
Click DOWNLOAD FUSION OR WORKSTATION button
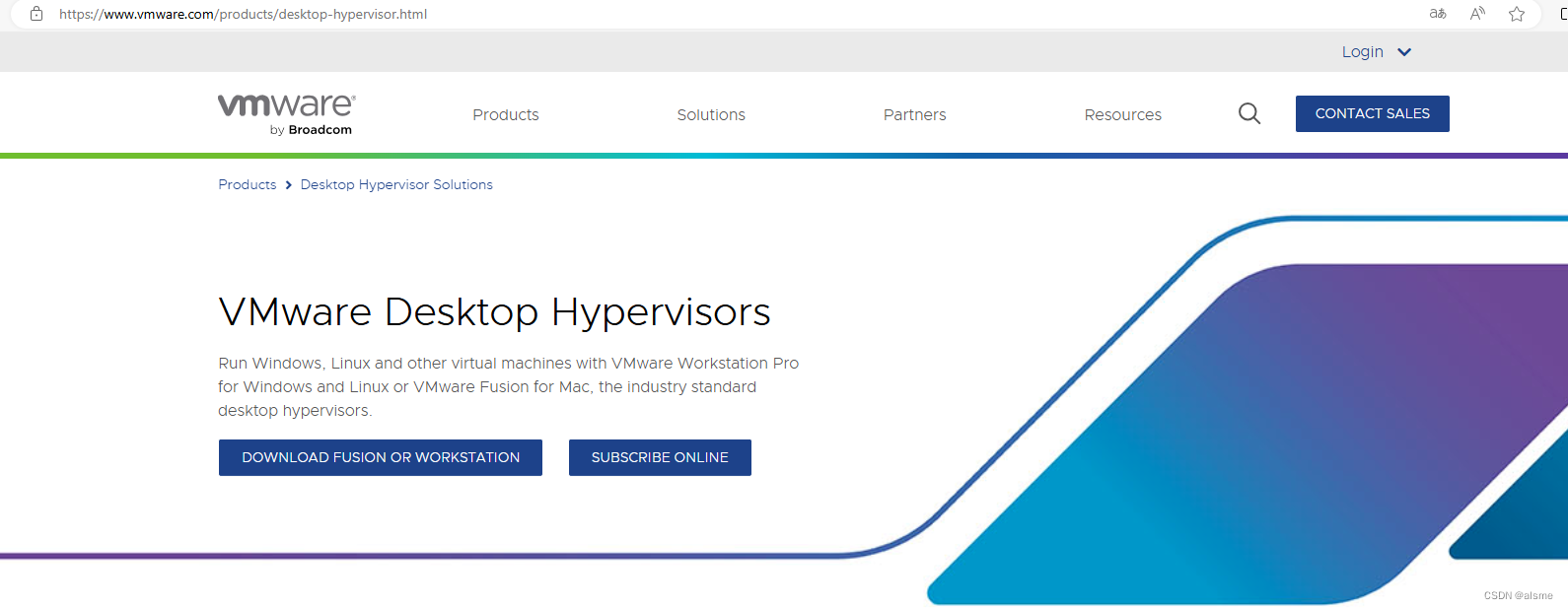(381, 457)
